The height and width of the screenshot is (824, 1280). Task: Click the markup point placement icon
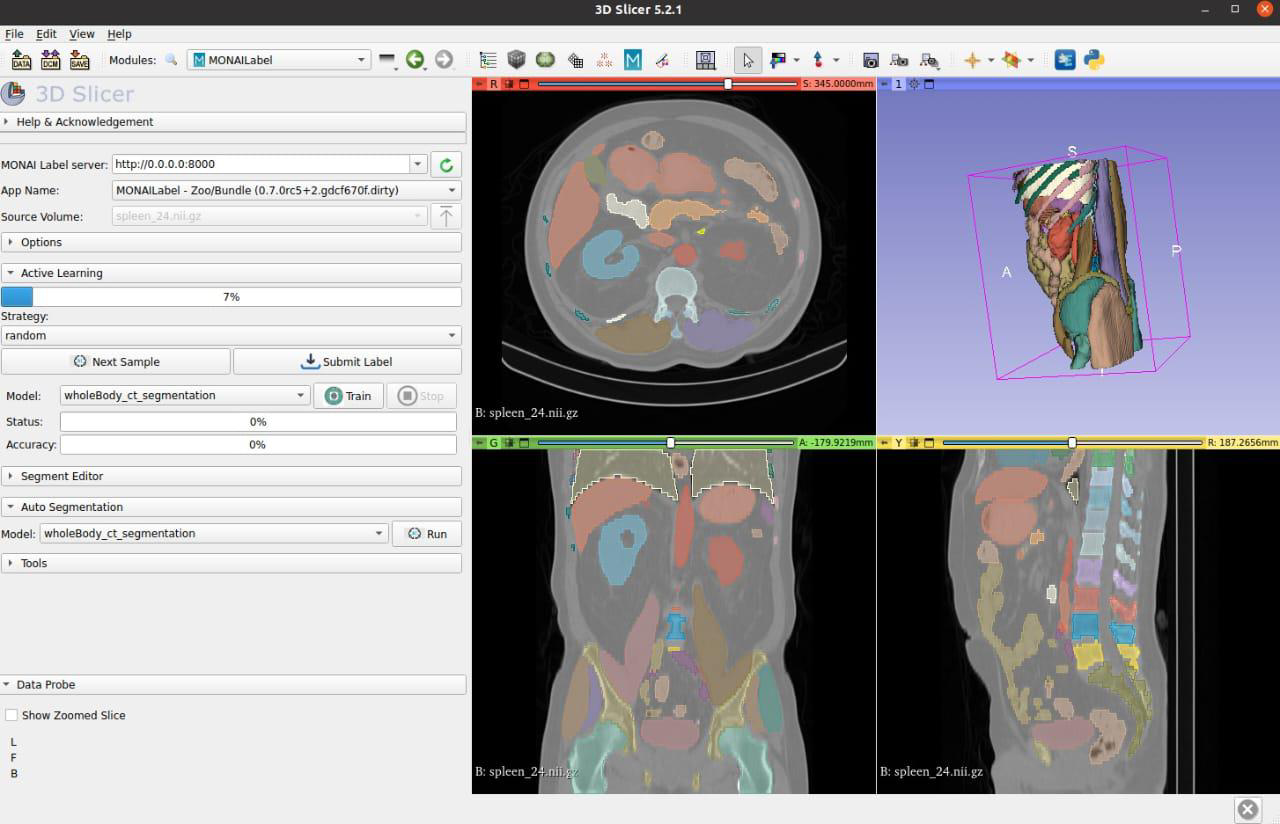pyautogui.click(x=818, y=60)
